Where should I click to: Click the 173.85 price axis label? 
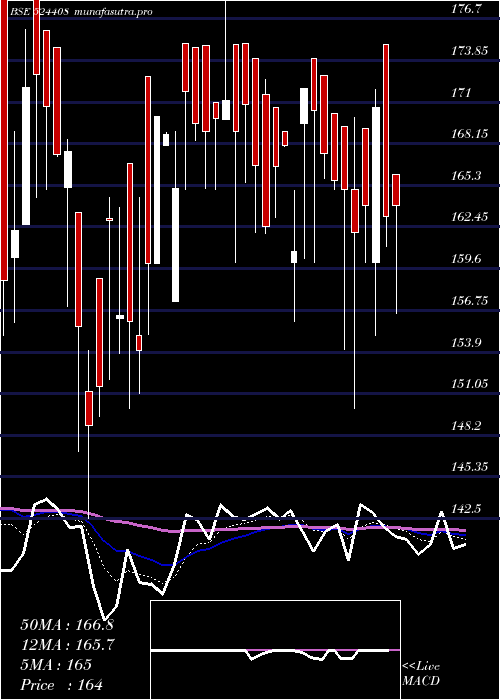469,51
